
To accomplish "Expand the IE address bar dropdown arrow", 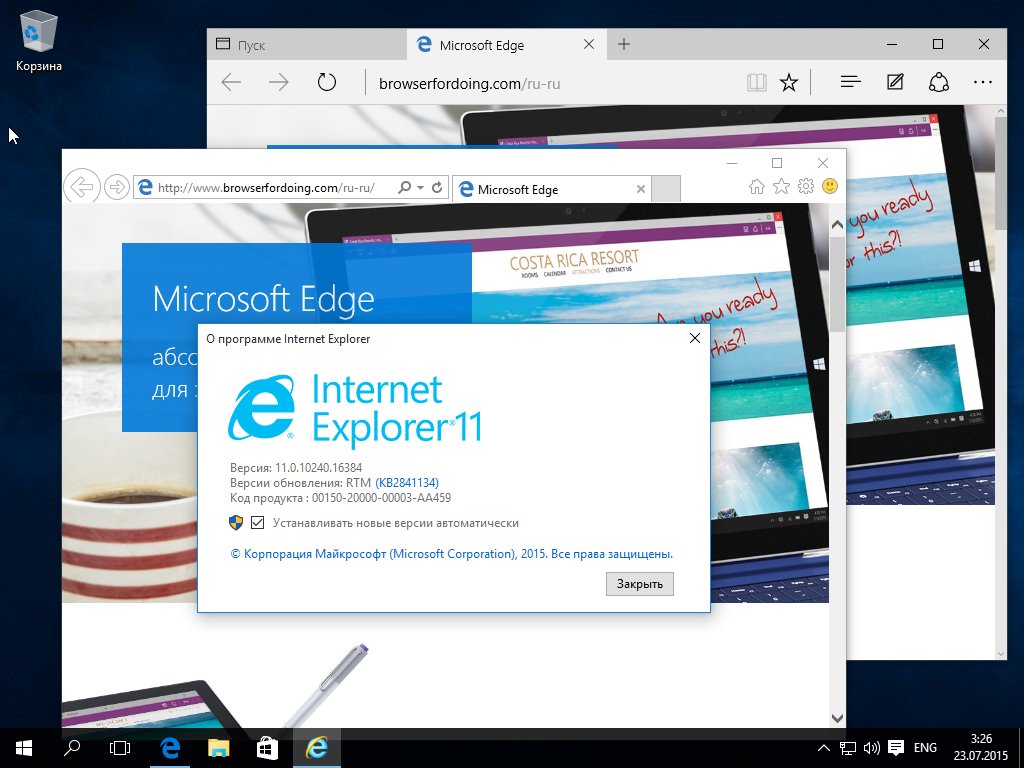I will pos(421,188).
